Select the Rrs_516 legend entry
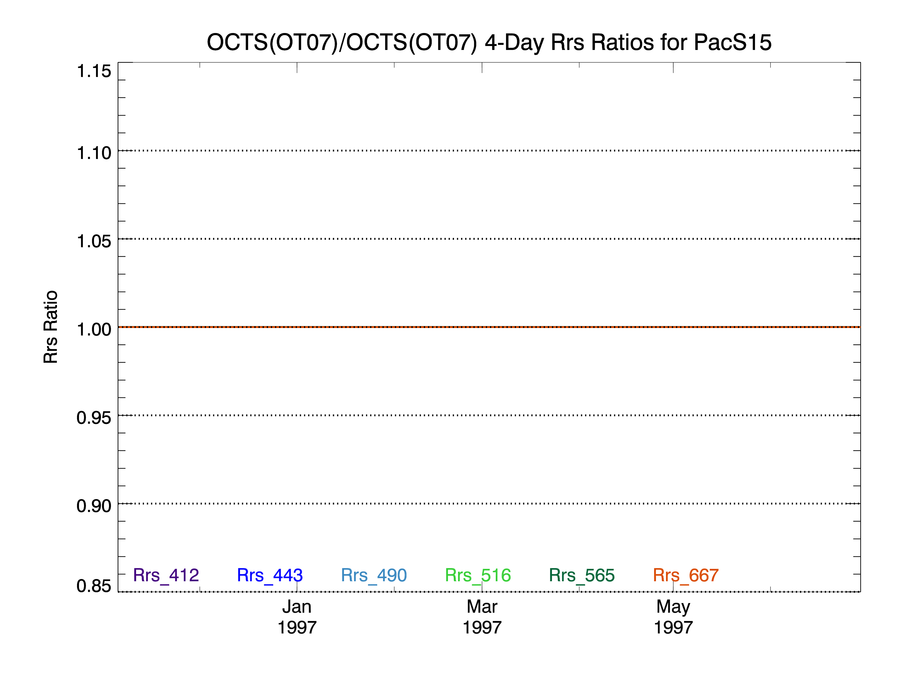 pyautogui.click(x=478, y=575)
